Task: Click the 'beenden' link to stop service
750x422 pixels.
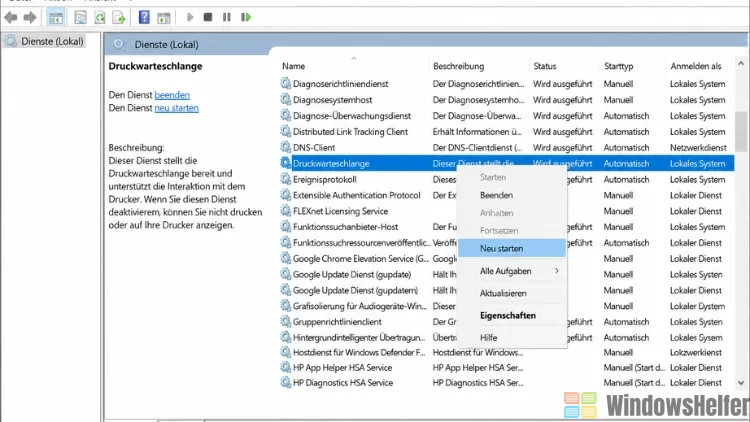Action: click(x=172, y=95)
